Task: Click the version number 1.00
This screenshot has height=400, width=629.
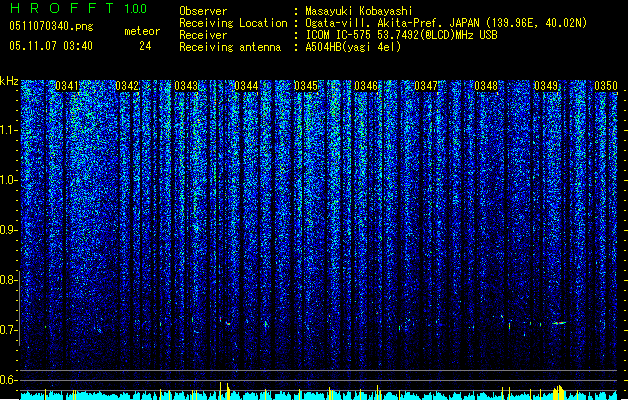Action: (x=136, y=9)
